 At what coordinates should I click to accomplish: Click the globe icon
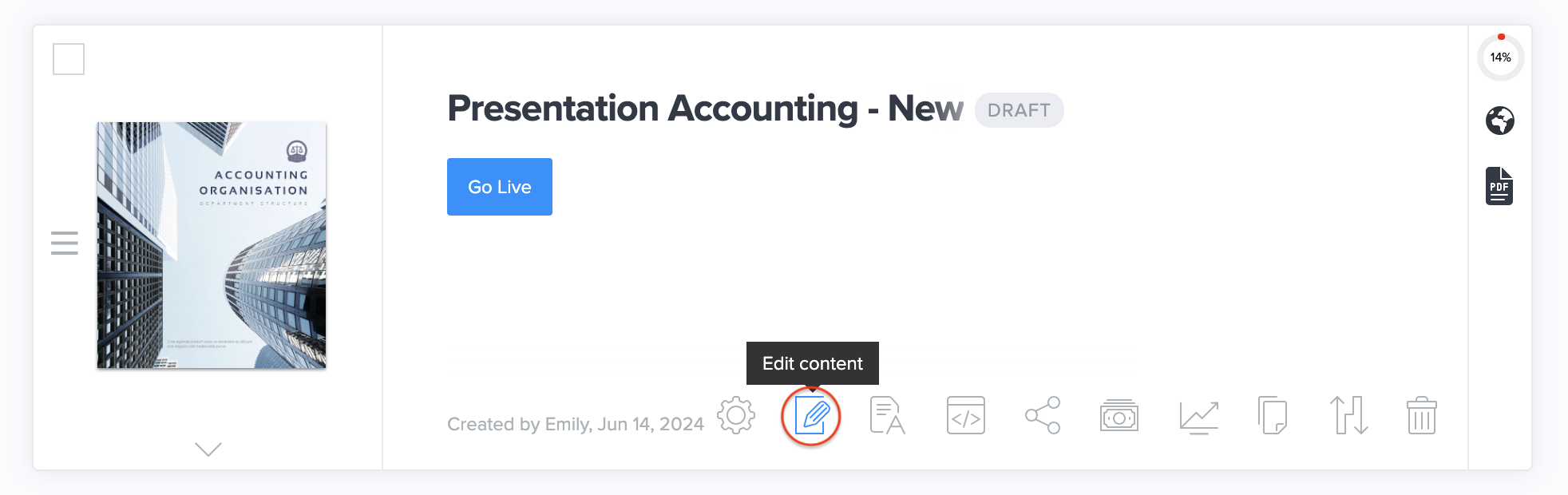click(1500, 121)
